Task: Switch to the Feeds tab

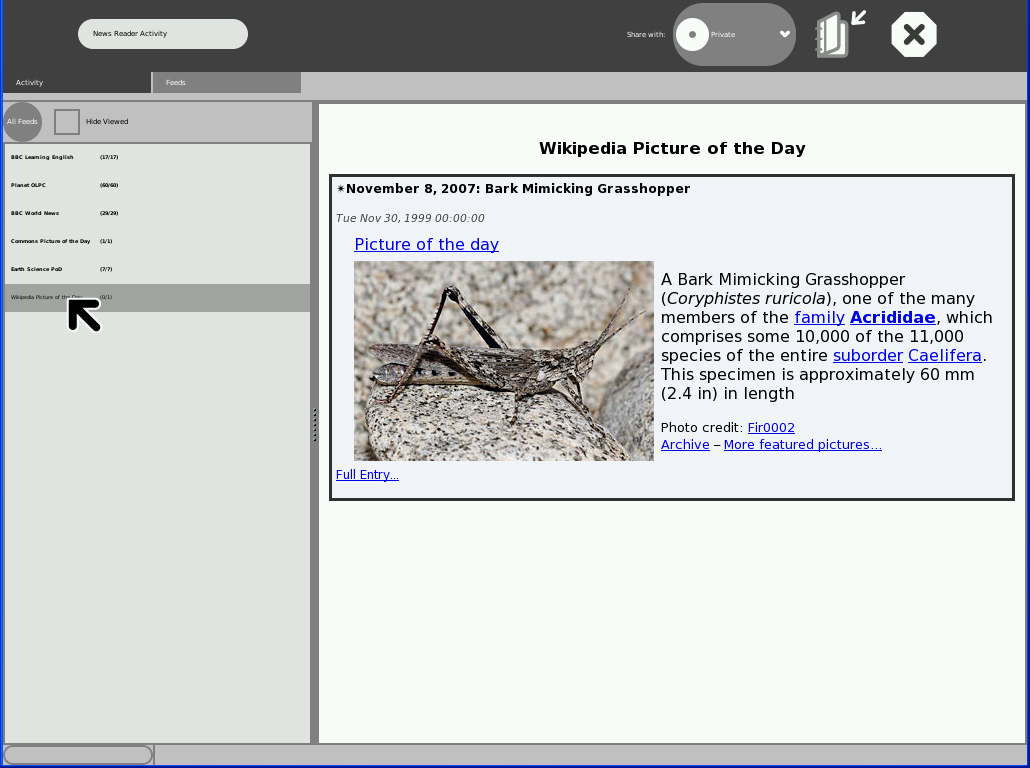Action: (227, 83)
